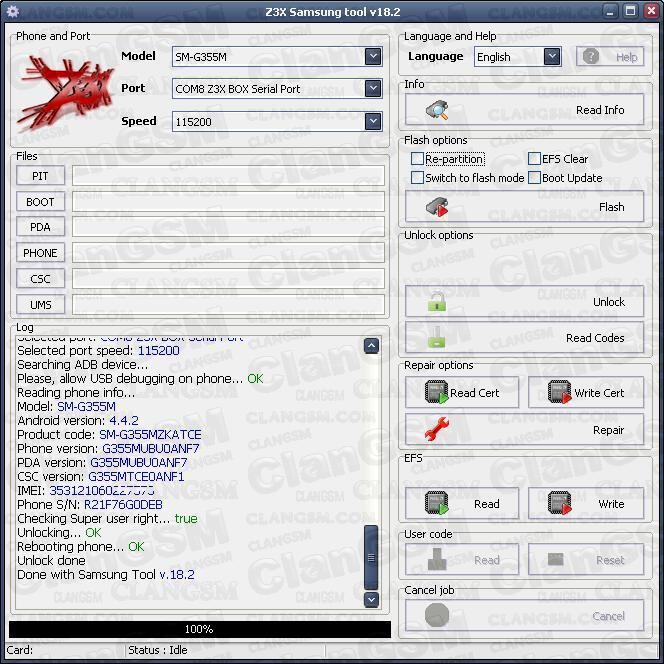The height and width of the screenshot is (664, 664).
Task: Click the 'Checking Super user right... true' line
Action: (x=107, y=518)
